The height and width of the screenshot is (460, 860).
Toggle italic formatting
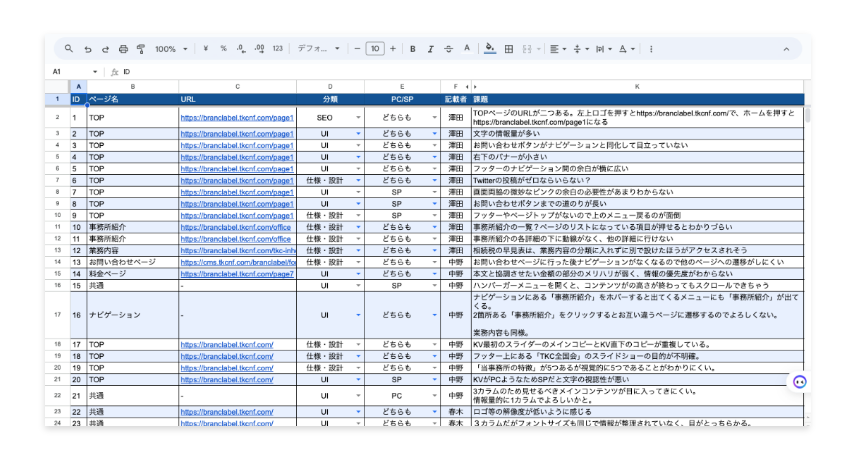click(431, 49)
